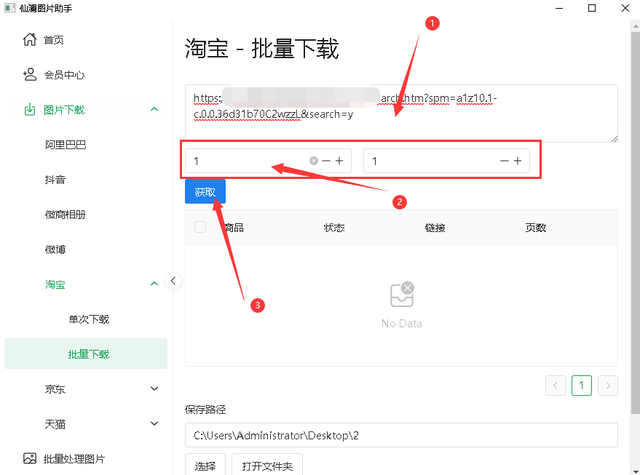Viewport: 640px width, 475px height.
Task: Collapse the 图片下载 menu section
Action: (x=154, y=109)
